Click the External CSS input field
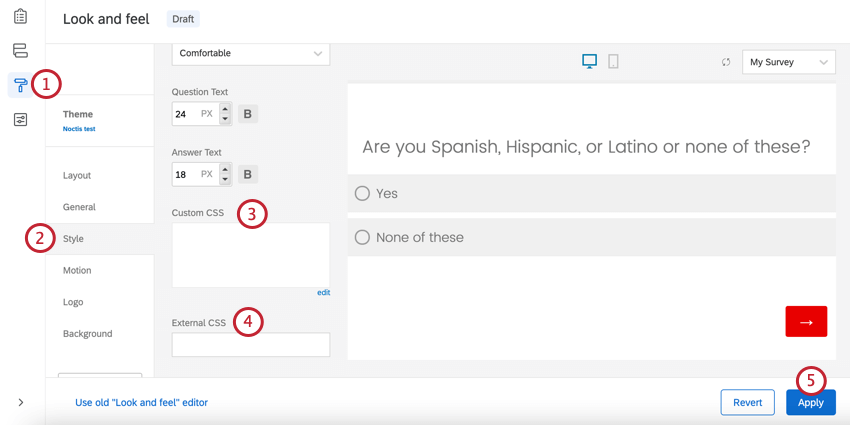The width and height of the screenshot is (850, 425). 250,345
